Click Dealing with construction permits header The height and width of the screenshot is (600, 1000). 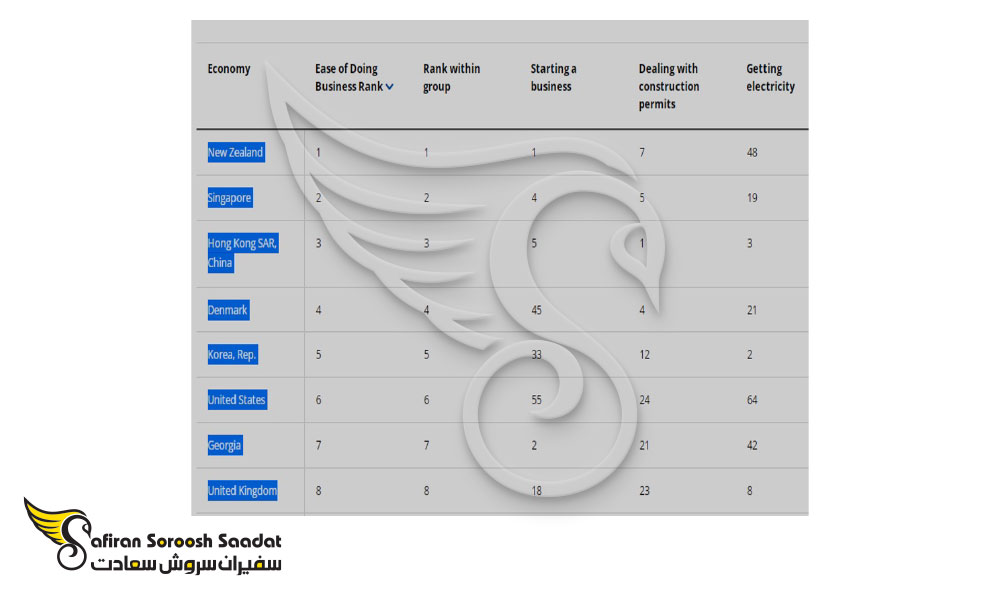click(668, 86)
